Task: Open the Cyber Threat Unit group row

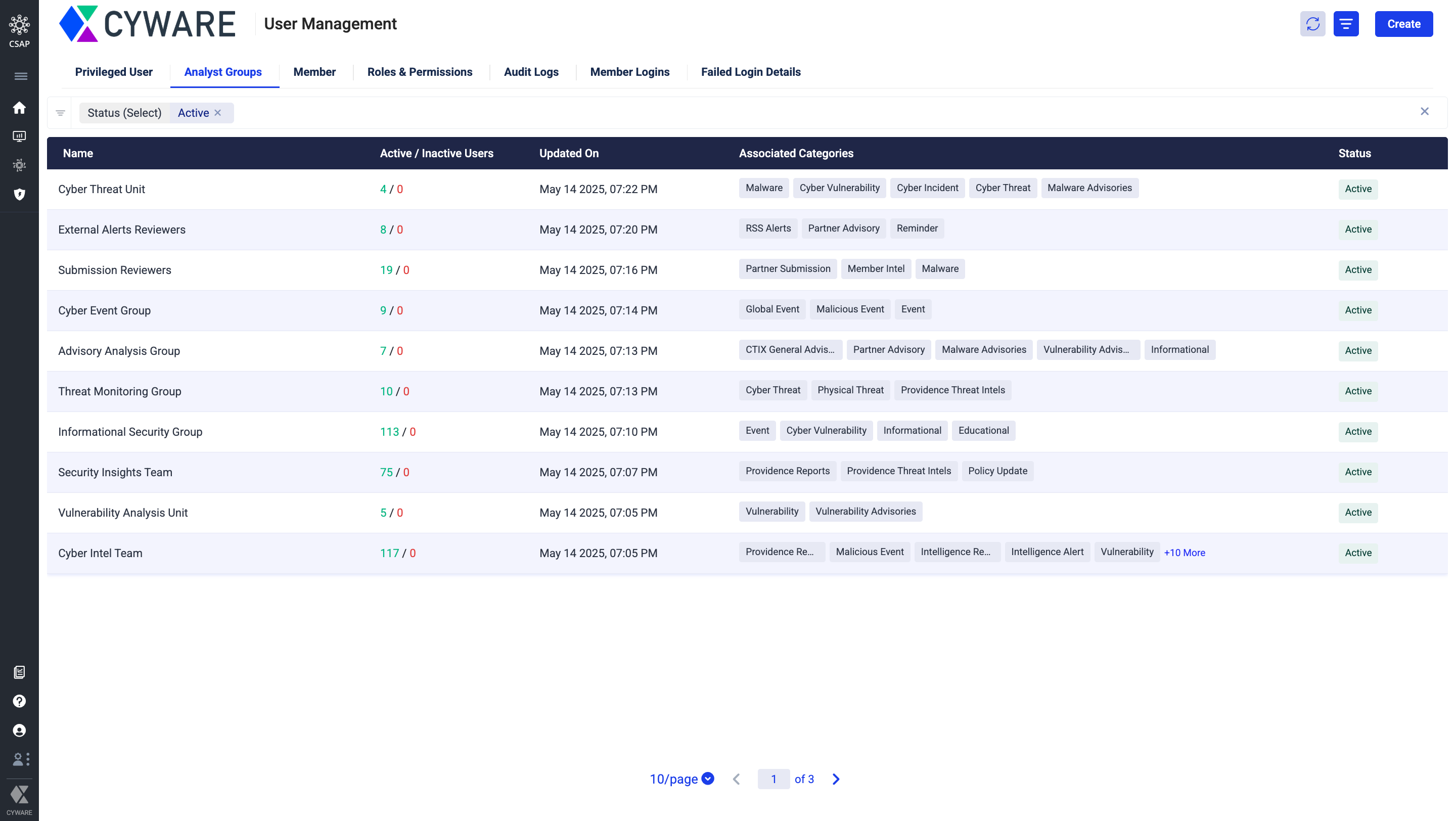Action: 102,189
